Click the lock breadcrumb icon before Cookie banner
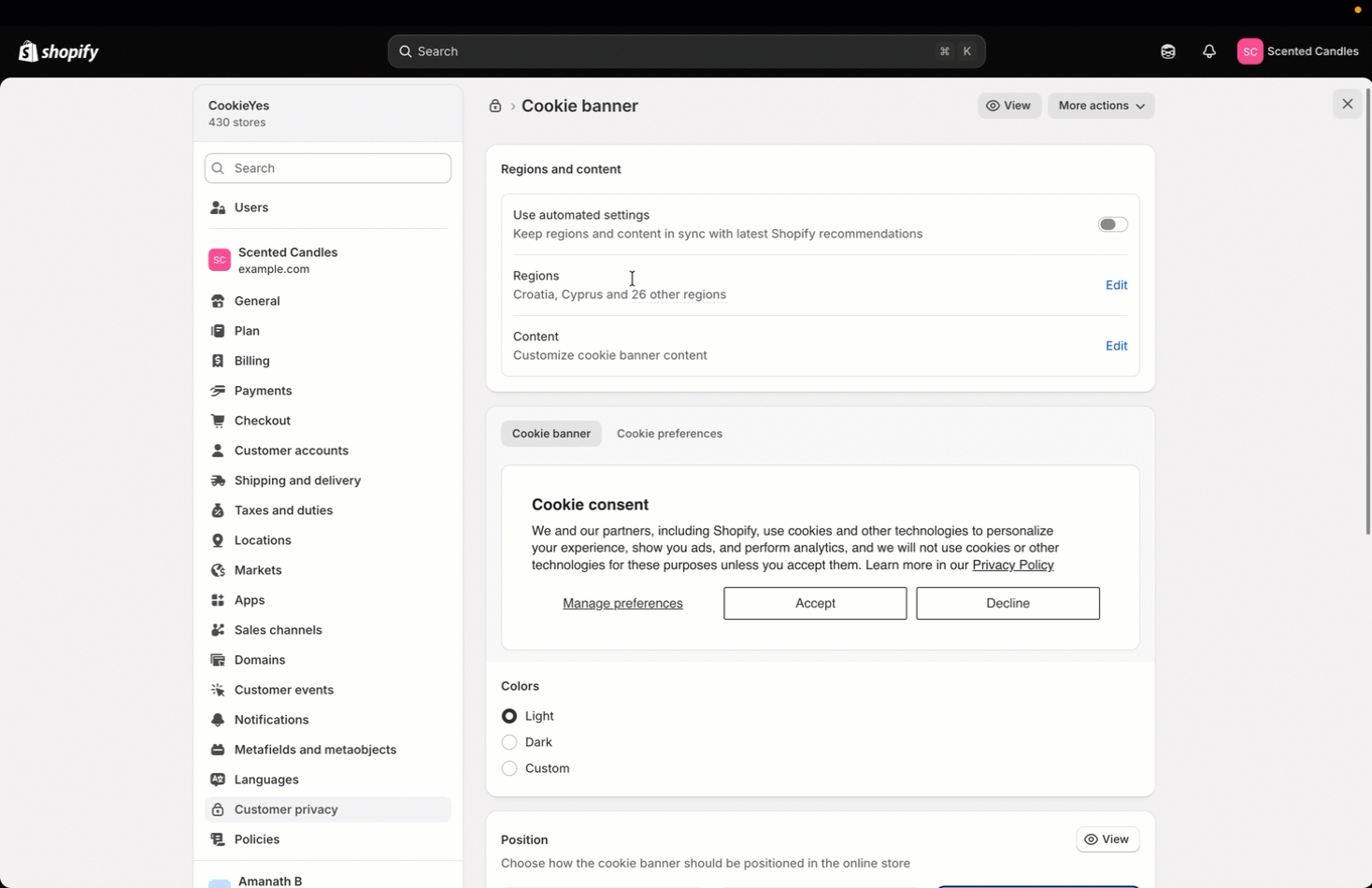Viewport: 1372px width, 888px height. pyautogui.click(x=495, y=106)
